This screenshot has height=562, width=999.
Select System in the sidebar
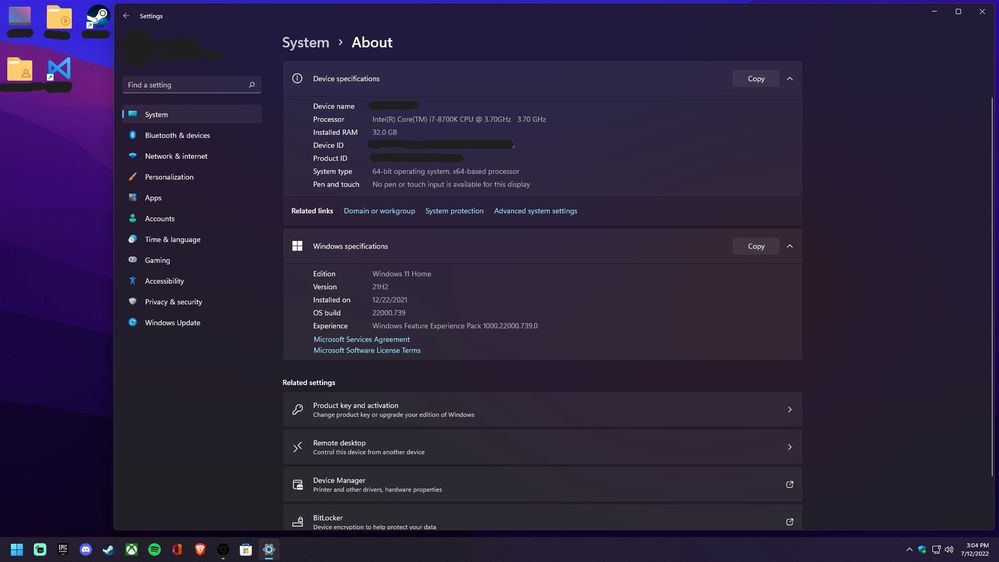point(192,114)
